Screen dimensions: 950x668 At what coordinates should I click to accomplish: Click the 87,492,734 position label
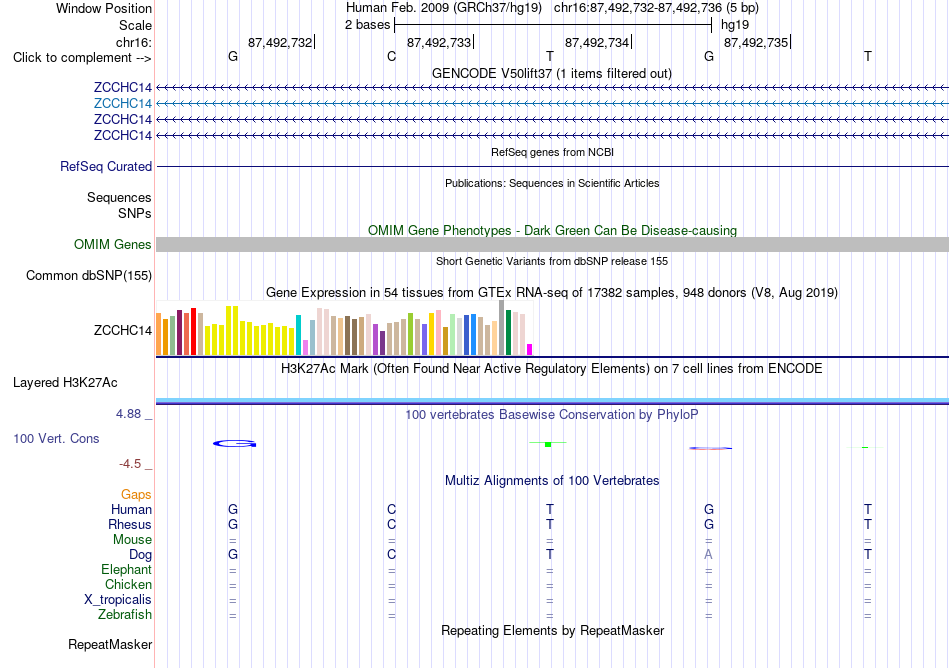coord(597,42)
